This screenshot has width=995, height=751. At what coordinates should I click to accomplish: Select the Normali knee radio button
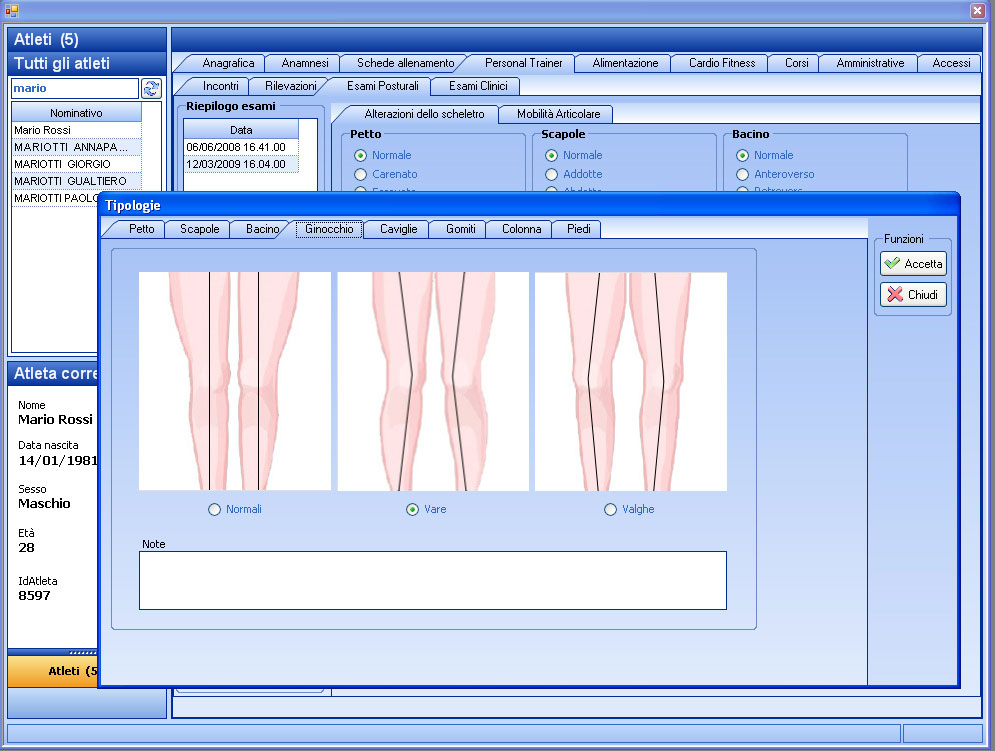click(214, 510)
